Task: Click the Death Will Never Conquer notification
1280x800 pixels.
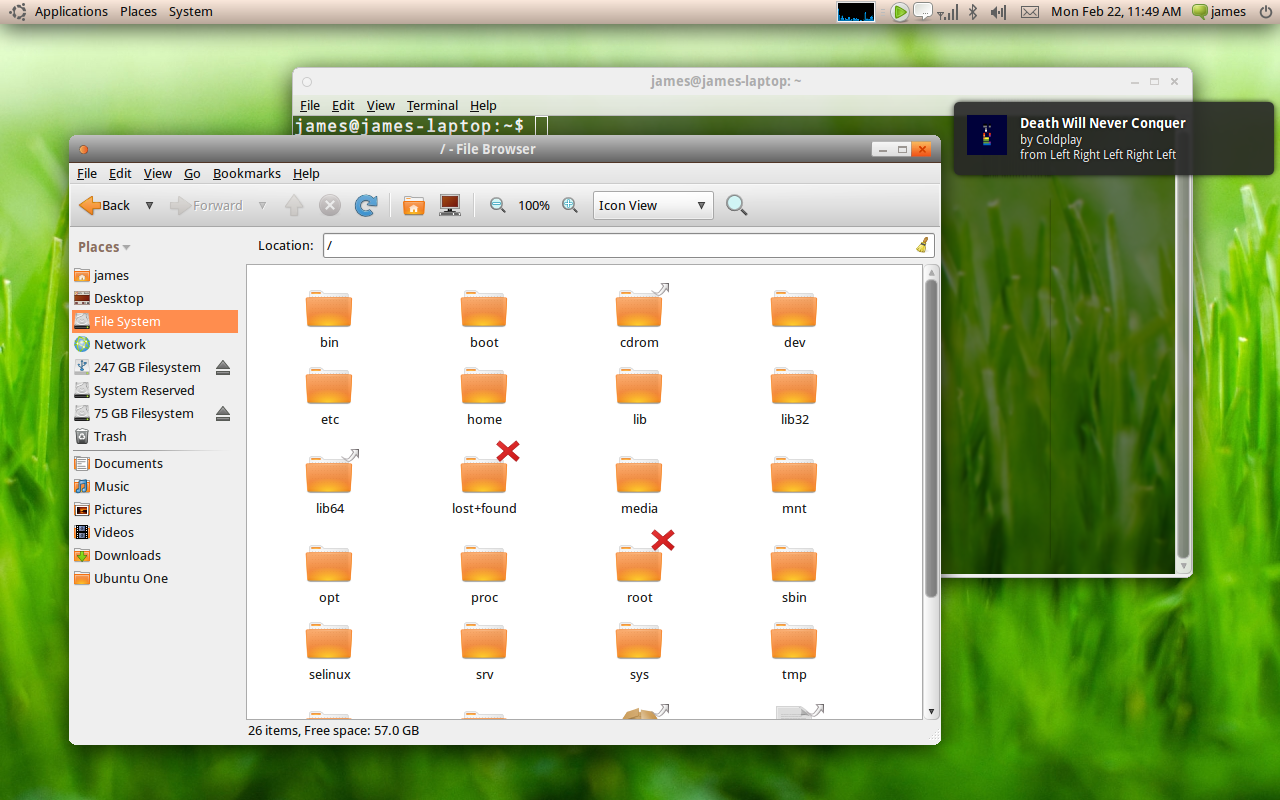Action: tap(1113, 138)
